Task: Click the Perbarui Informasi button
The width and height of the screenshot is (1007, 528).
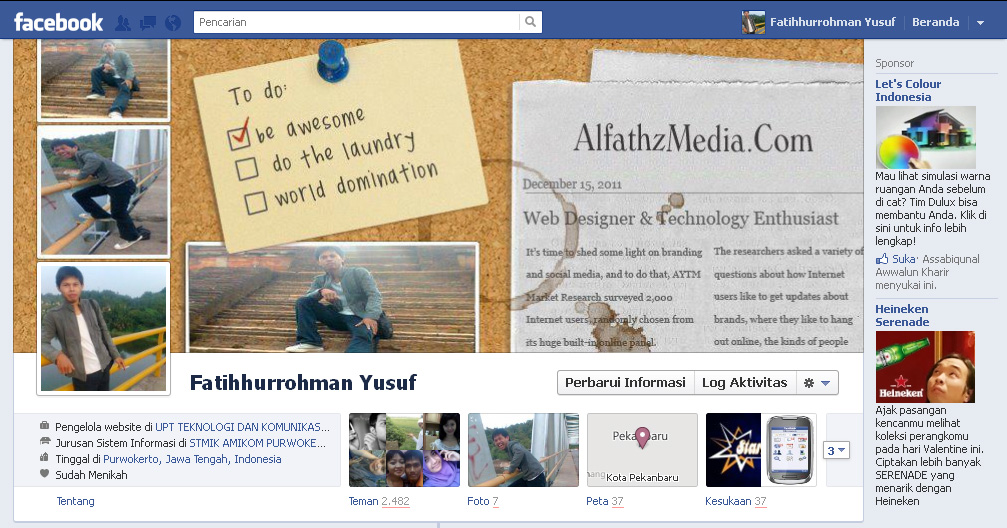Action: pos(626,383)
